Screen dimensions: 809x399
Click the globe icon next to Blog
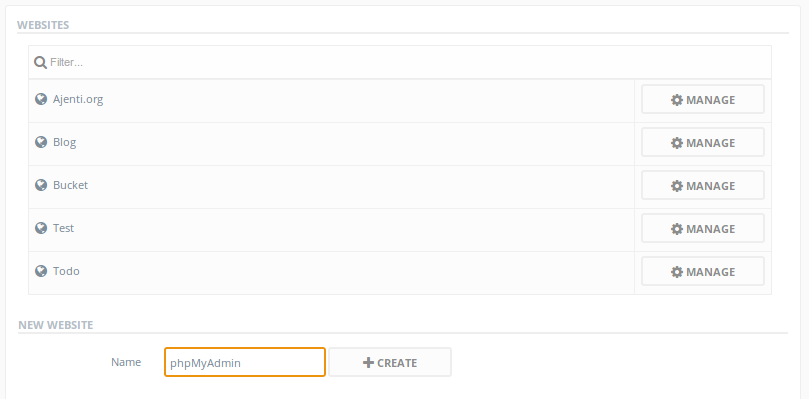[41, 142]
